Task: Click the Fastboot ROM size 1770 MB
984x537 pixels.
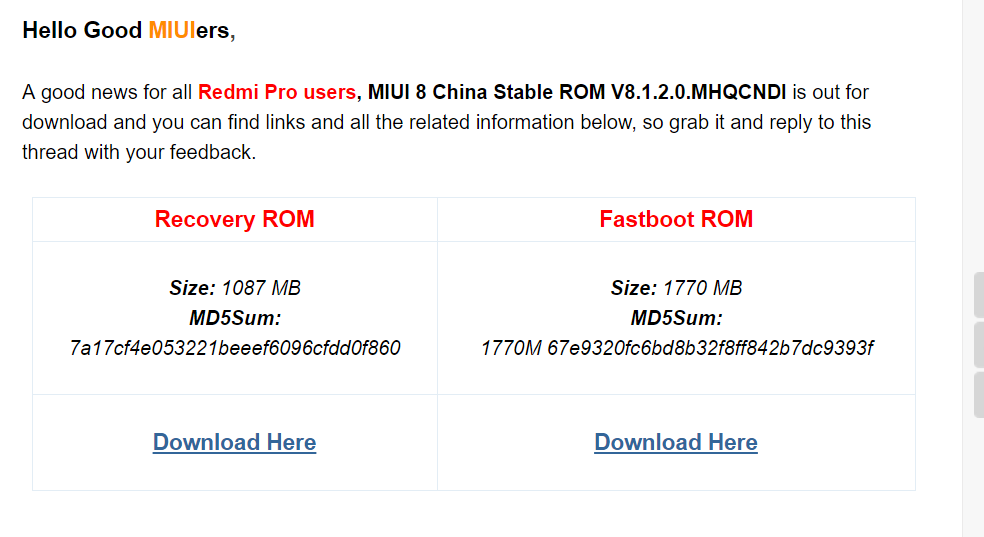Action: pos(702,288)
